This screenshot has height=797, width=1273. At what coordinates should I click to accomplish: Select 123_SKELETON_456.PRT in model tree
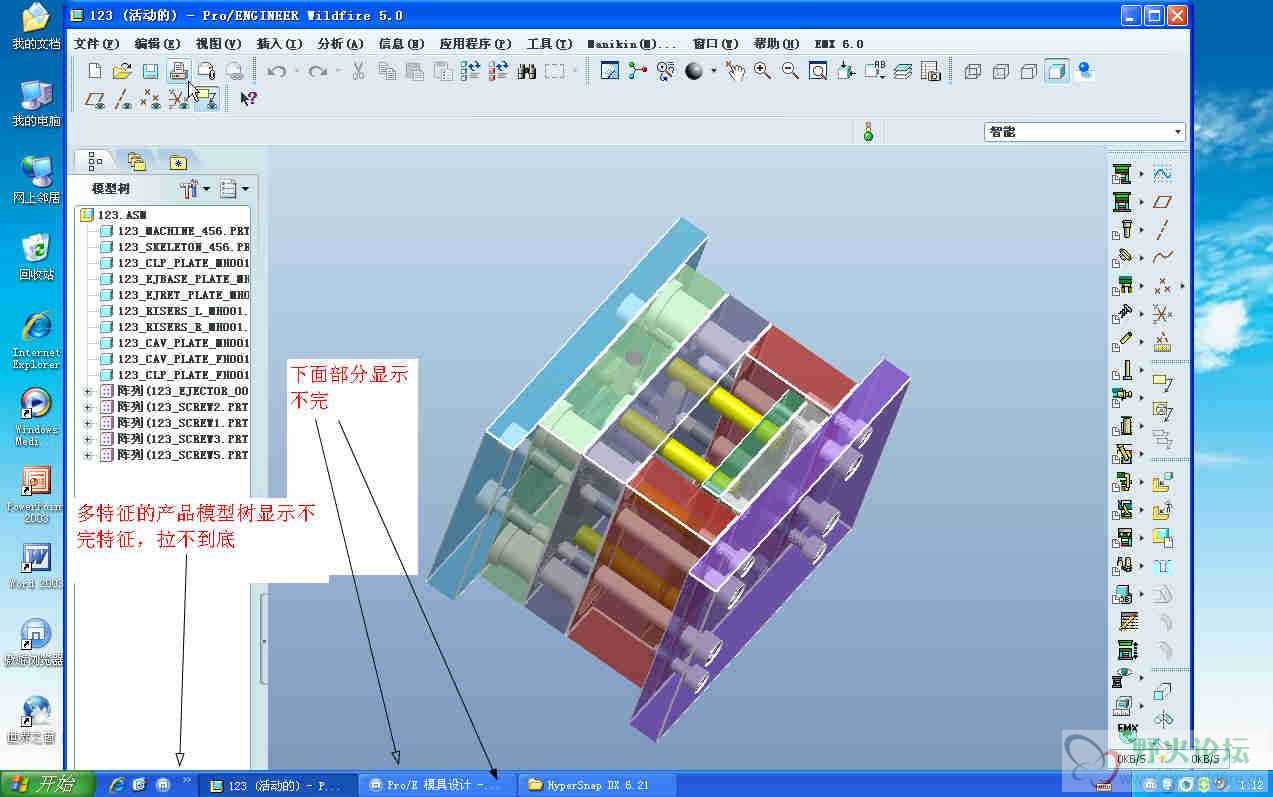pos(174,247)
